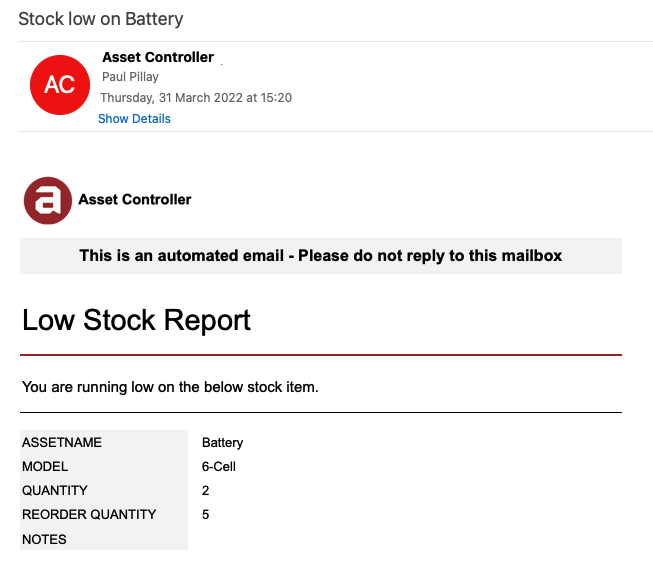Click the reorder quantity value 5
This screenshot has height=571, width=653.
click(x=205, y=515)
